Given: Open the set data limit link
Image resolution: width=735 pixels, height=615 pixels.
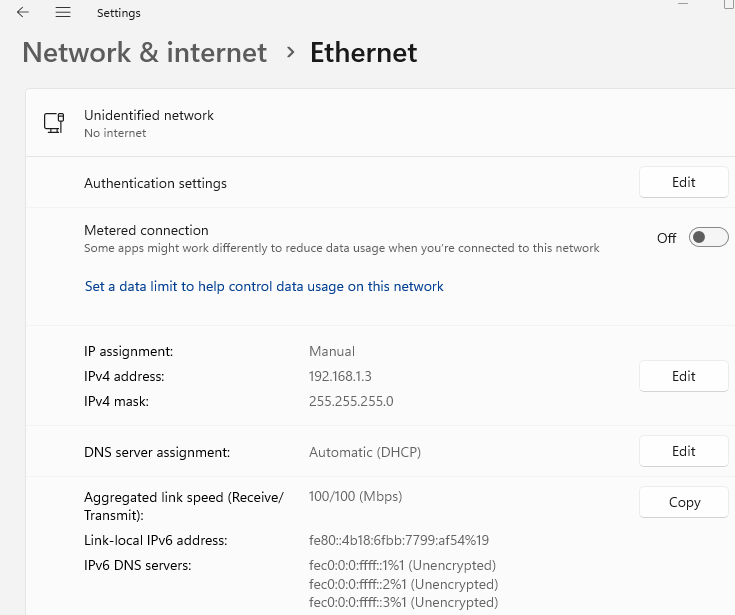Looking at the screenshot, I should coord(264,286).
